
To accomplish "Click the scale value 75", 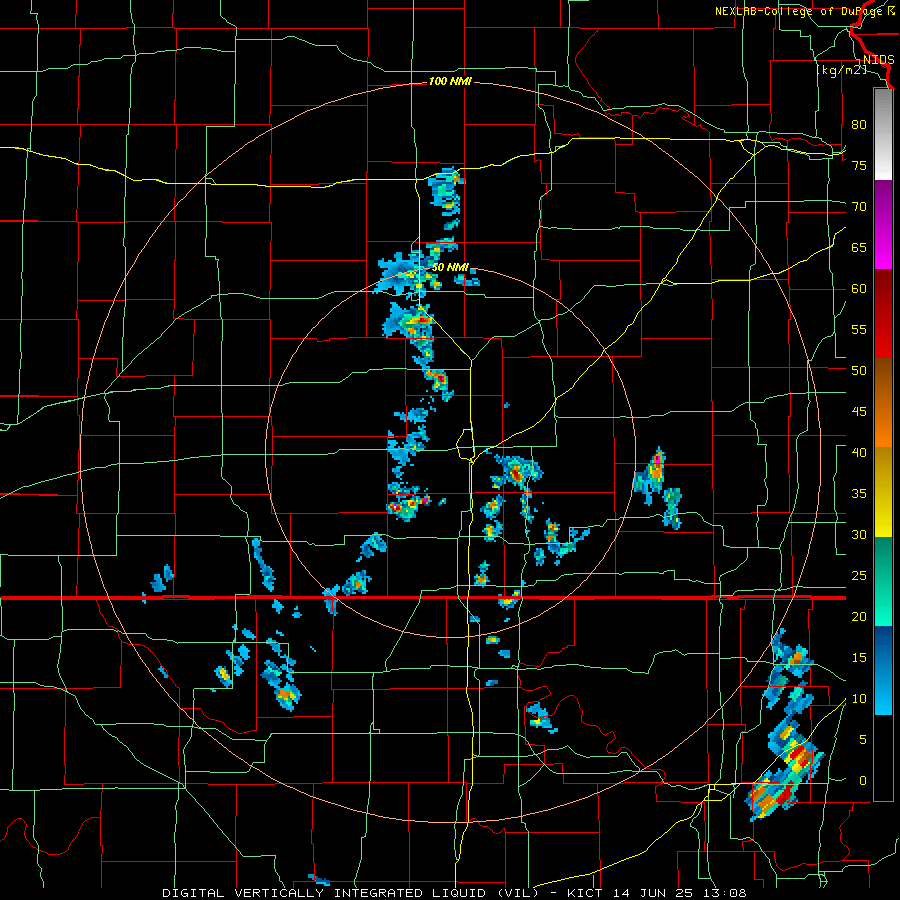I will [859, 165].
